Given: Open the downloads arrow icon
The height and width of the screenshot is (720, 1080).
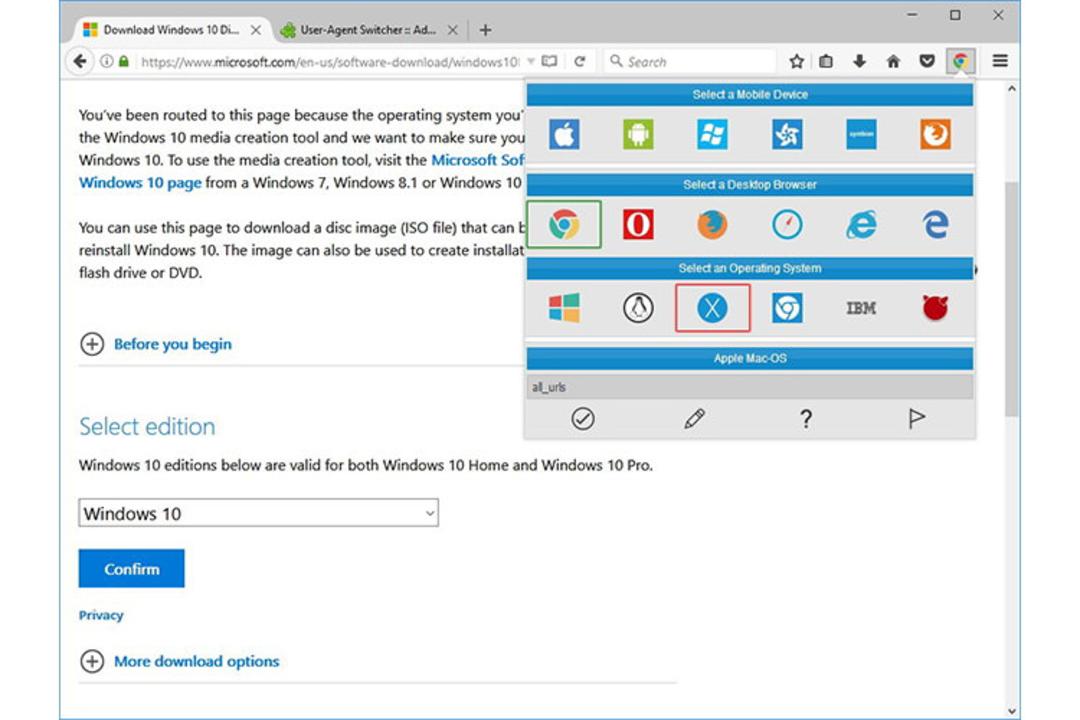Looking at the screenshot, I should pos(859,61).
